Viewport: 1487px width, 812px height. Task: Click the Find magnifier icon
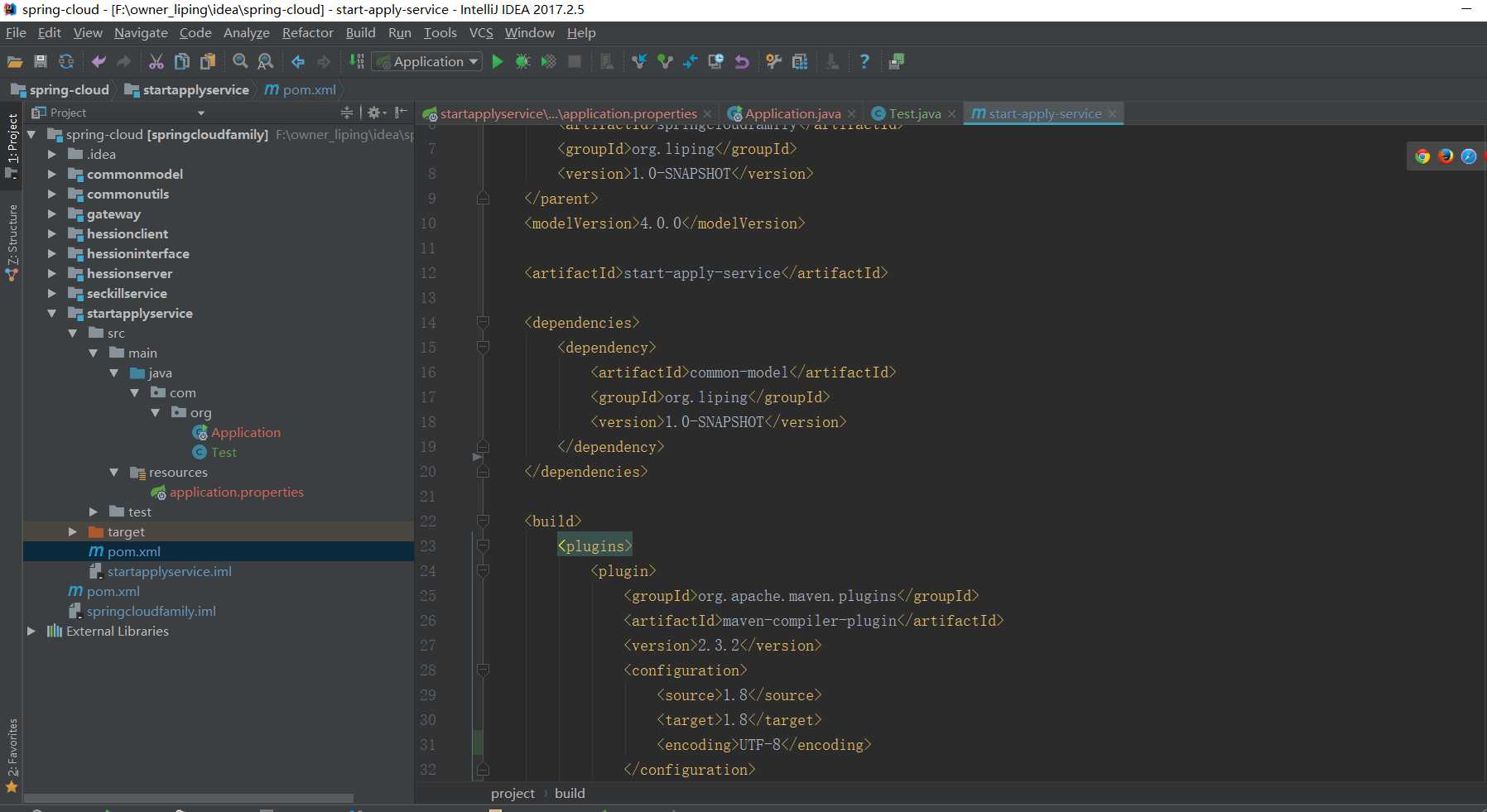click(240, 61)
